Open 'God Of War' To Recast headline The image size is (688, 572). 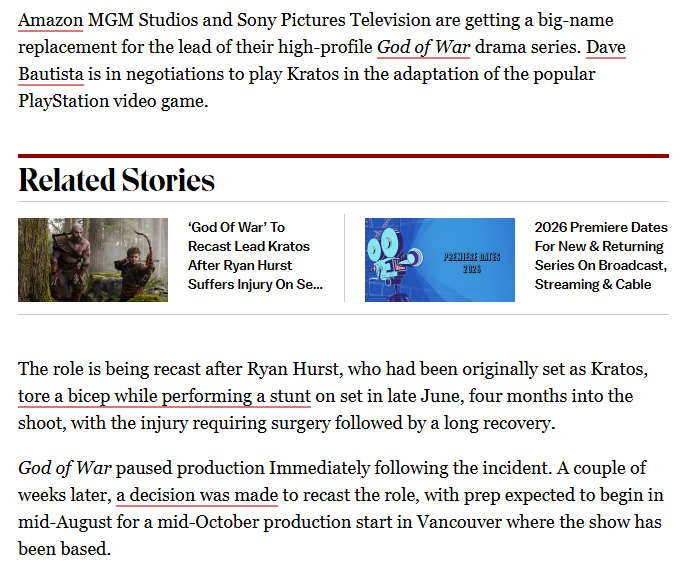coord(255,256)
